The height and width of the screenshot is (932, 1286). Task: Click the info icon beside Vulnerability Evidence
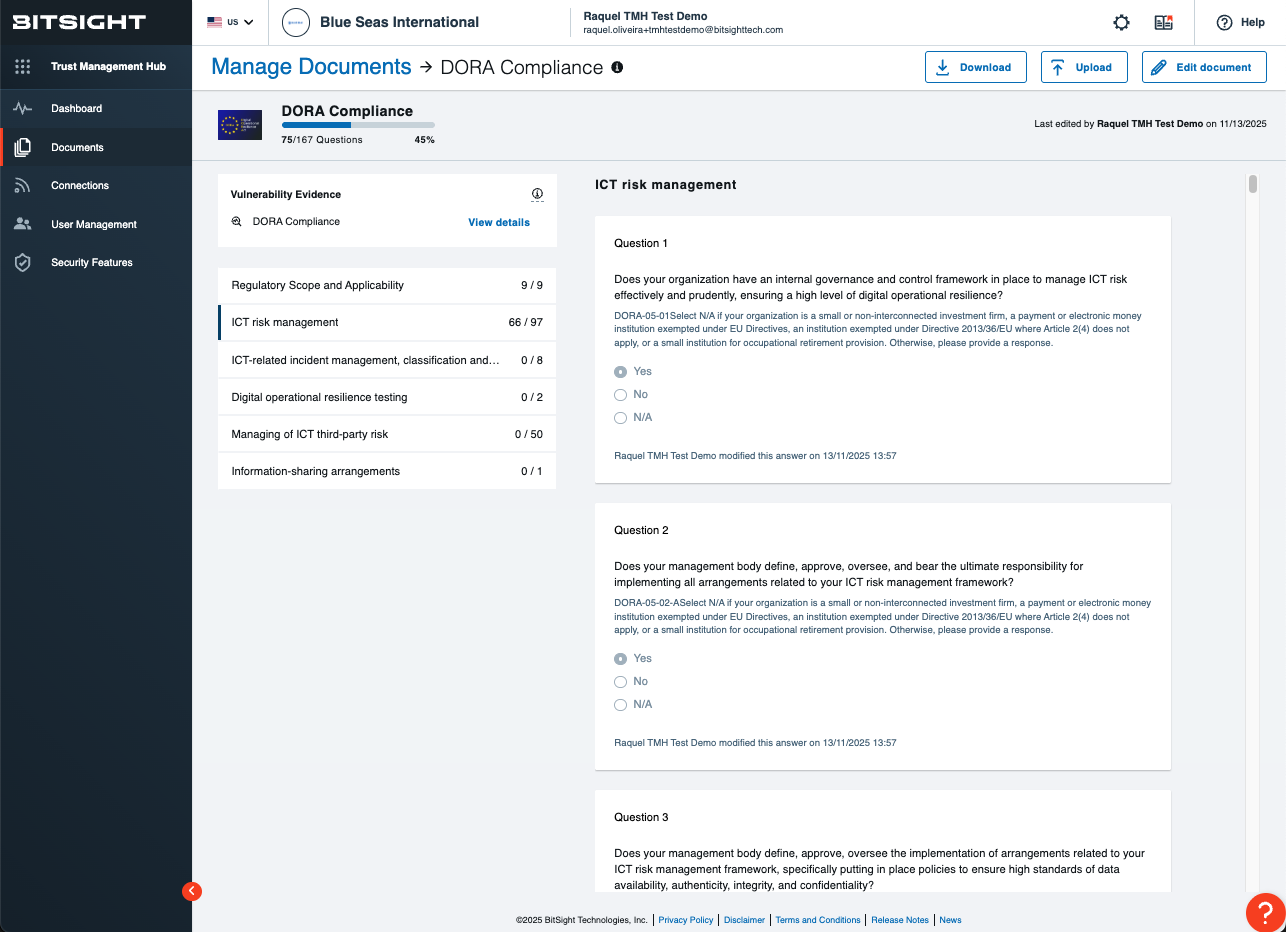538,194
